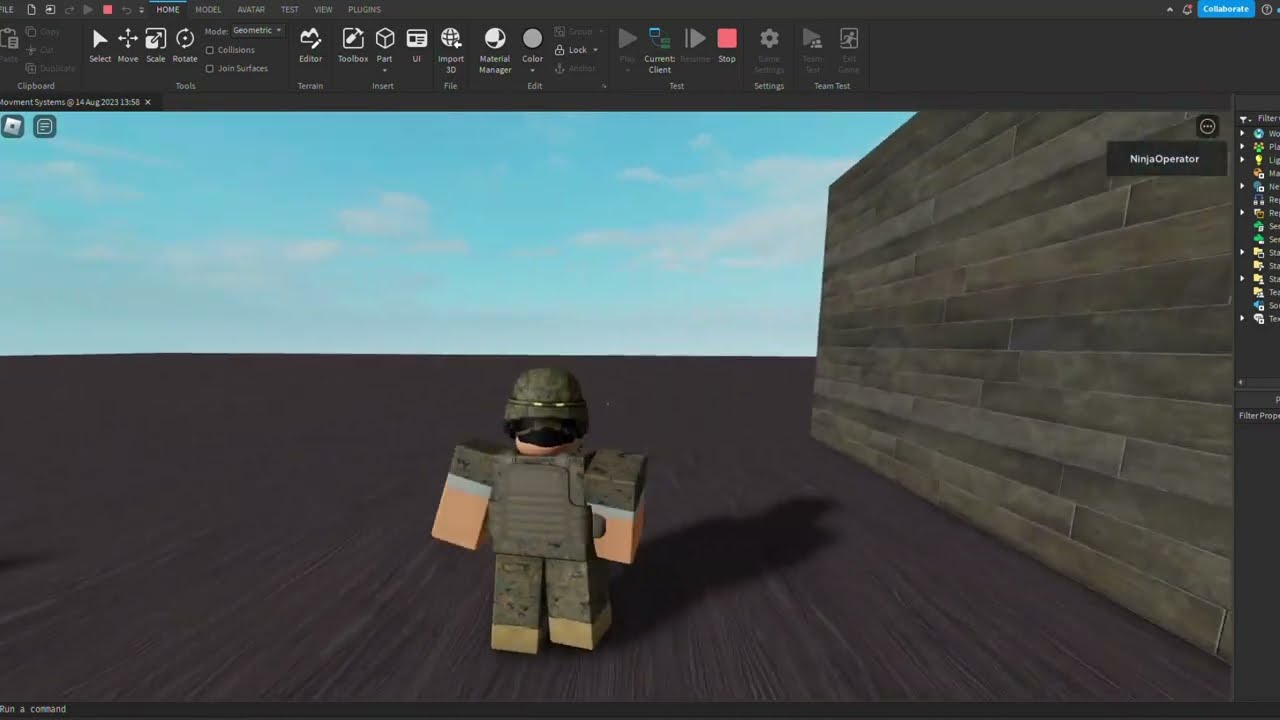The image size is (1280, 720).
Task: Open the Explorer filter dropdown icon
Action: [x=1245, y=118]
